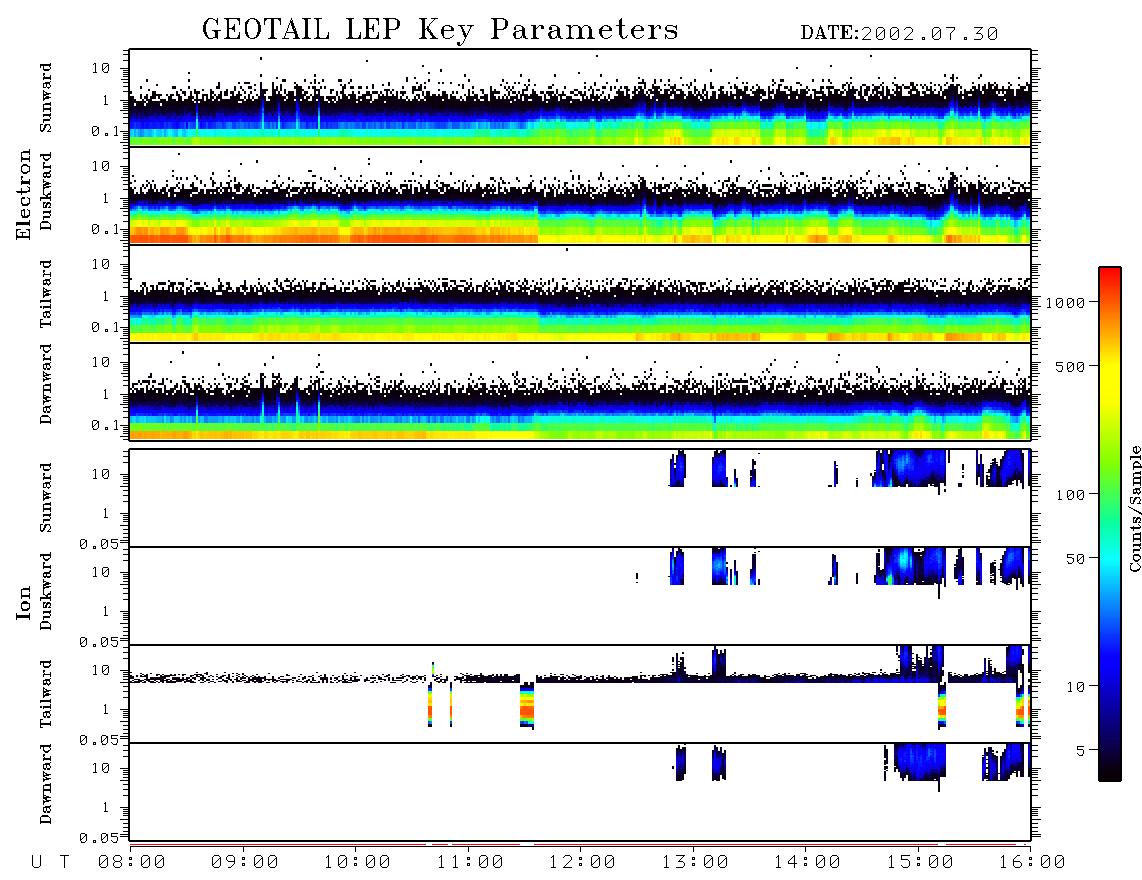Click the "100" colorbar tick value
1142x880 pixels.
(1070, 495)
